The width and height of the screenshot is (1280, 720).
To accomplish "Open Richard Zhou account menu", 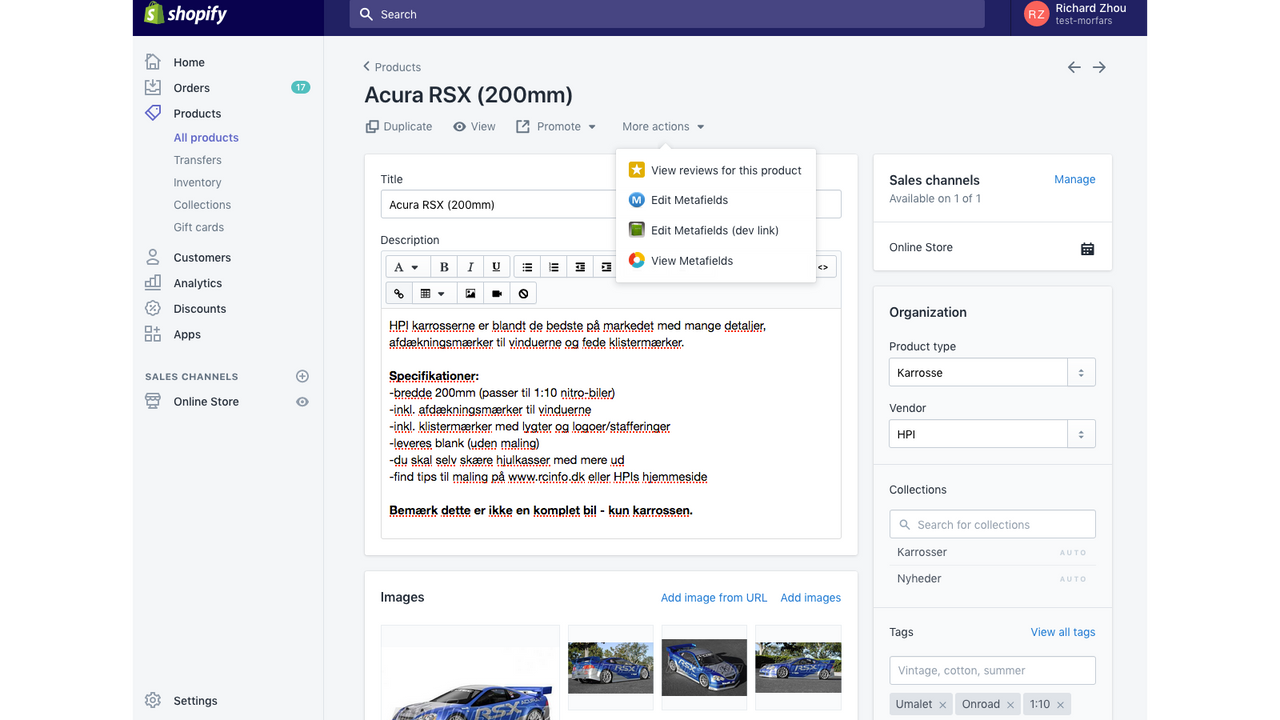I will [x=1077, y=14].
